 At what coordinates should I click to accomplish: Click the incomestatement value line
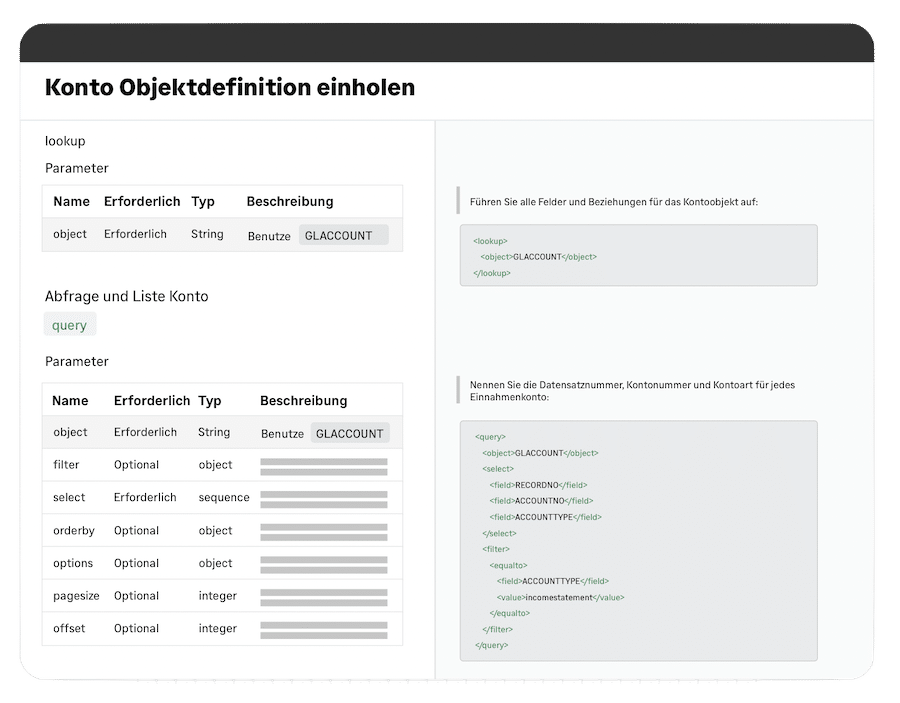click(560, 597)
